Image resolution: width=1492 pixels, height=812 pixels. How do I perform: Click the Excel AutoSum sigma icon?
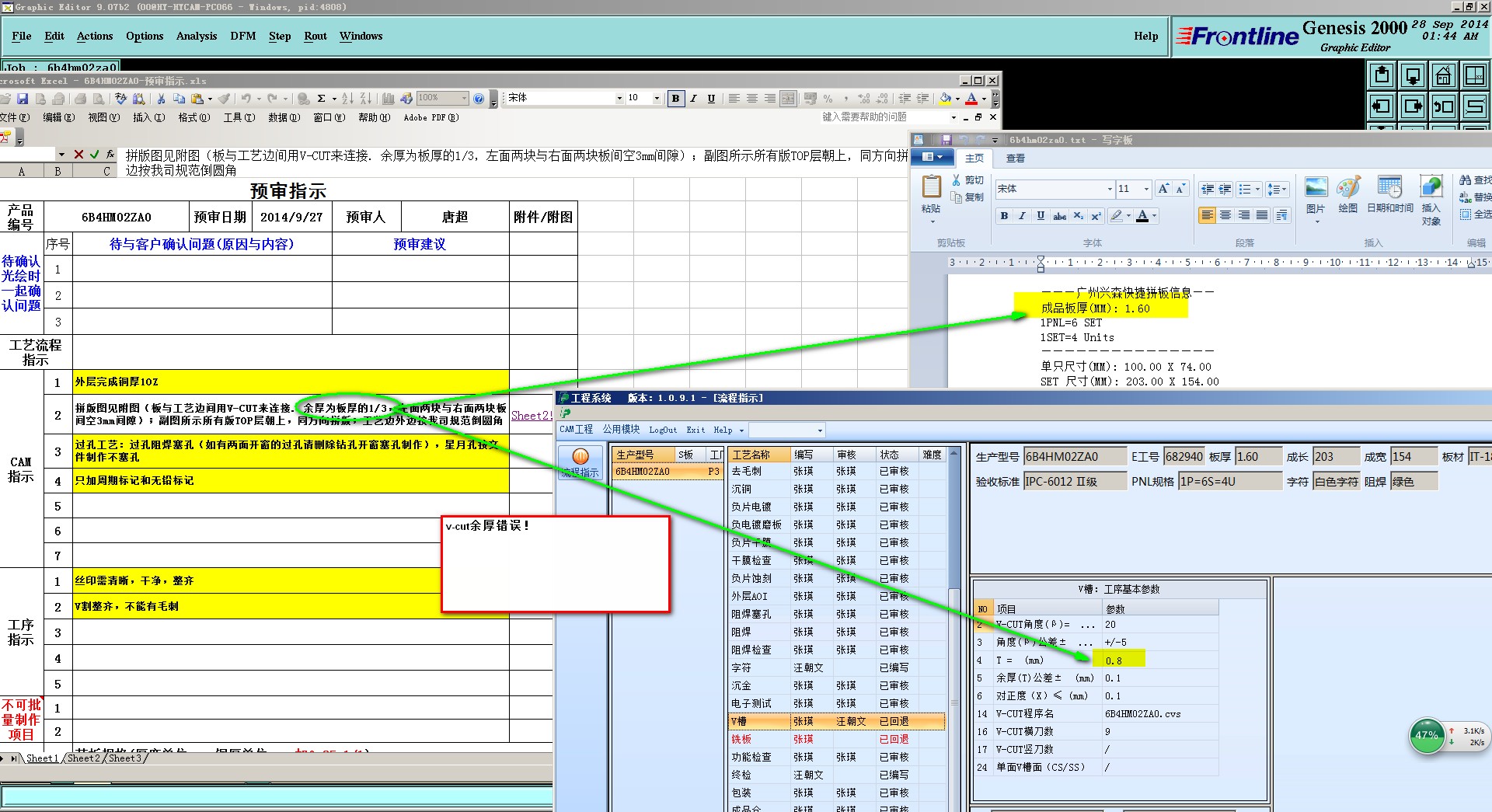coord(321,99)
